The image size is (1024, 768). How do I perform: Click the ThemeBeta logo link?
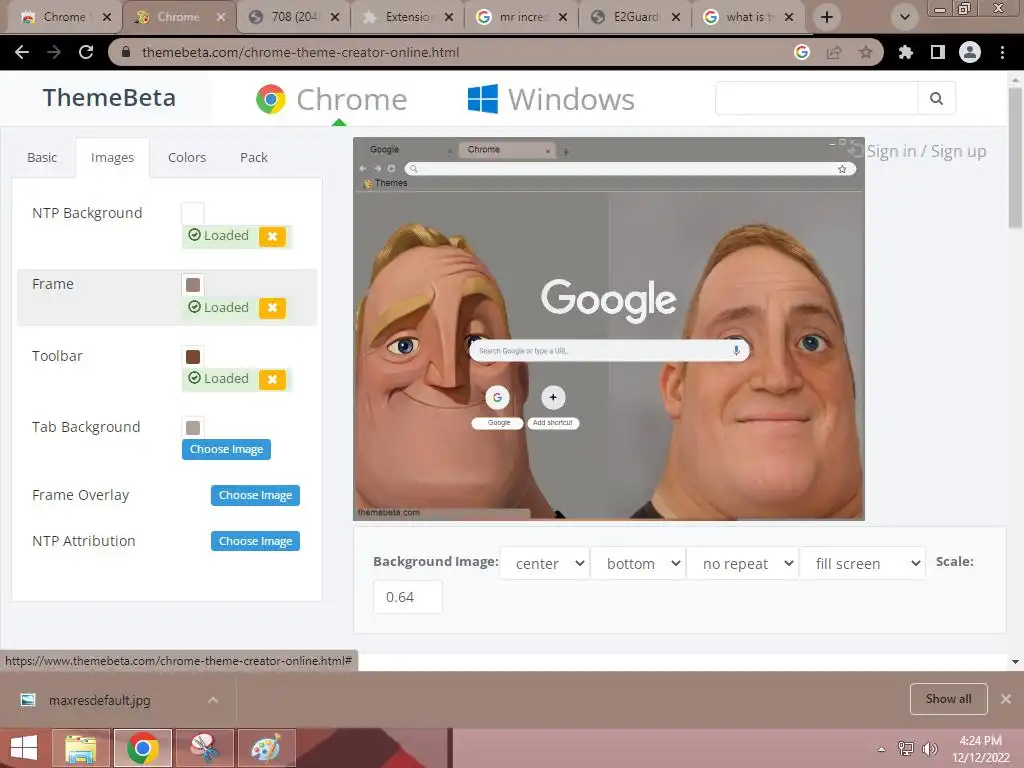[109, 98]
